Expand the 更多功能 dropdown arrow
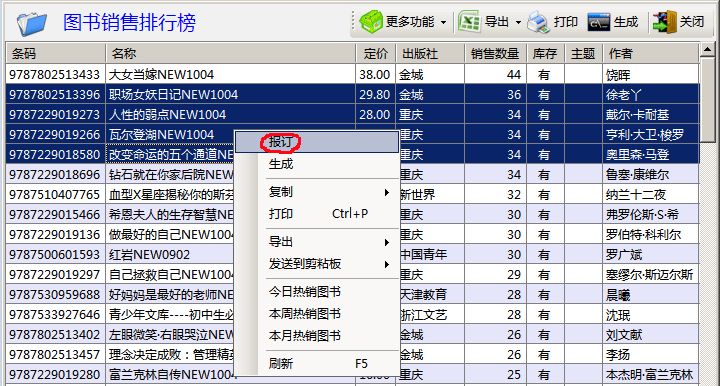This screenshot has height=386, width=720. click(443, 22)
